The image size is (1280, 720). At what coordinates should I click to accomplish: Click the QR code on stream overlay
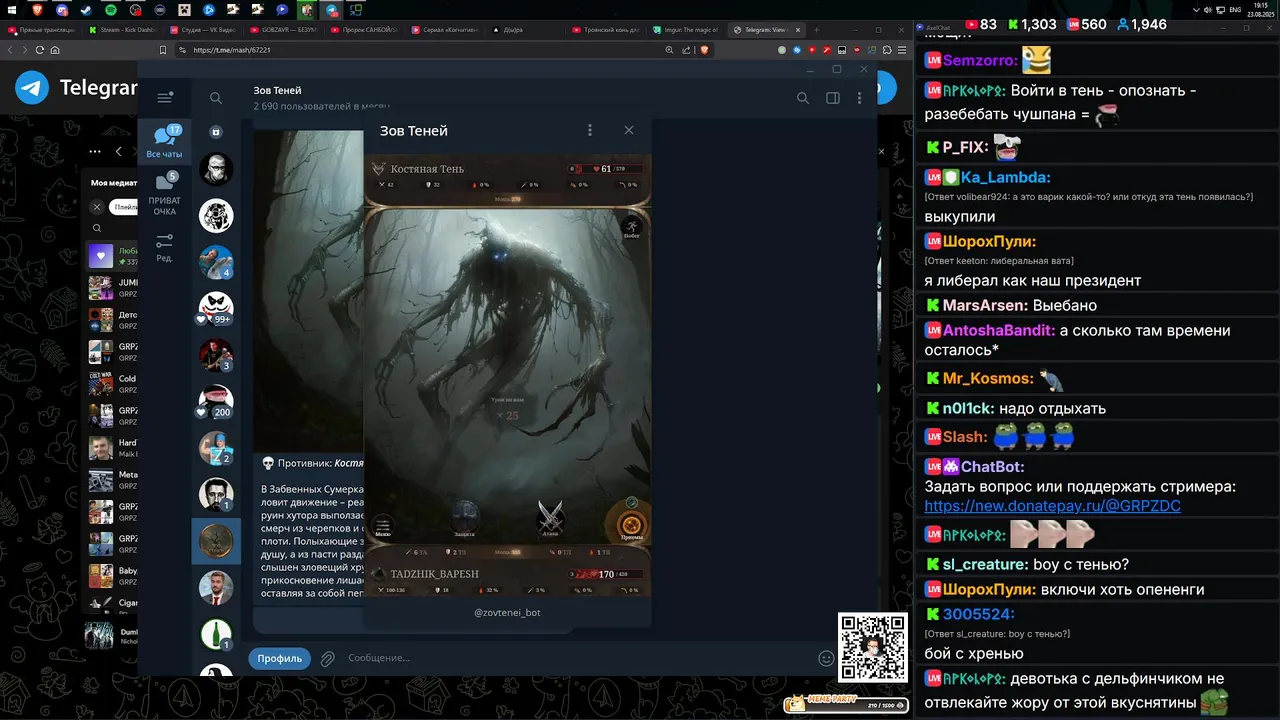[873, 647]
